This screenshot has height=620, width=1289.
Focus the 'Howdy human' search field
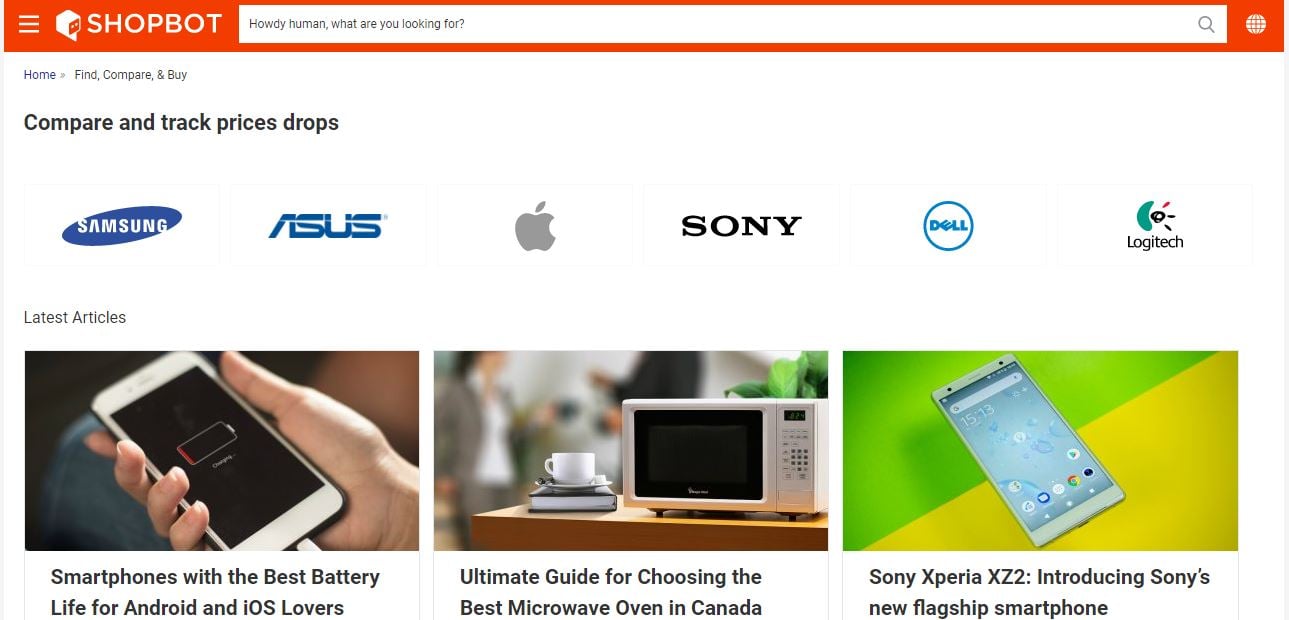[x=715, y=24]
